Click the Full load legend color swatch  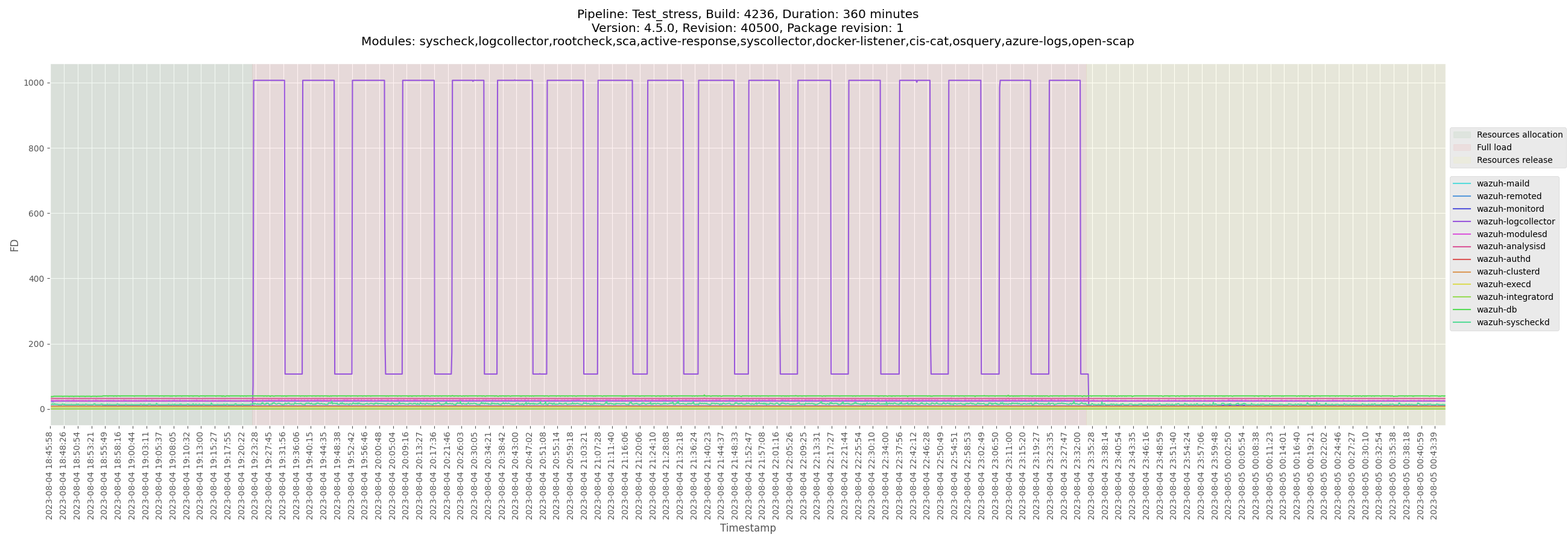point(1461,147)
